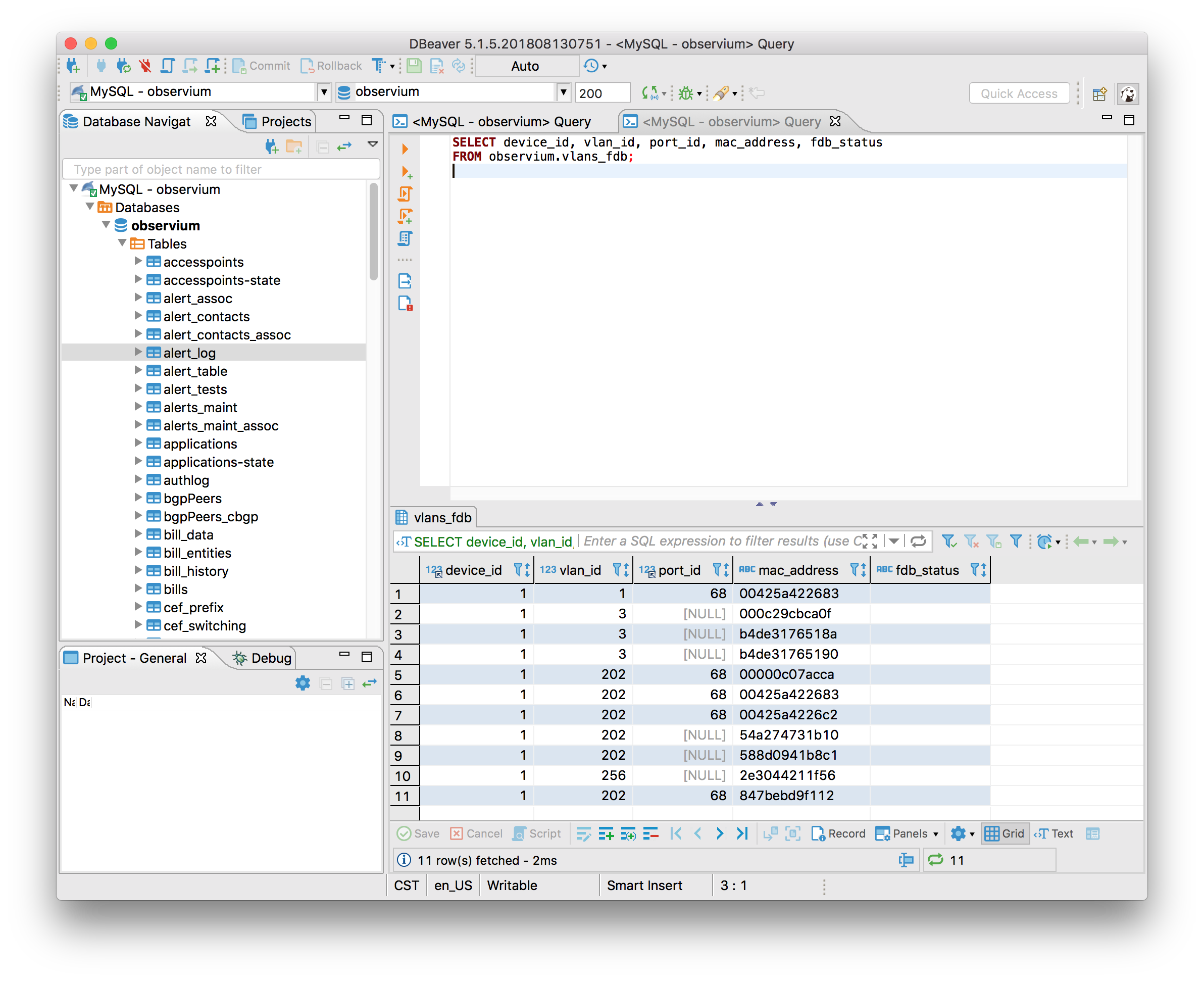
Task: Click Execute script in separate tabs icon
Action: pos(405,216)
